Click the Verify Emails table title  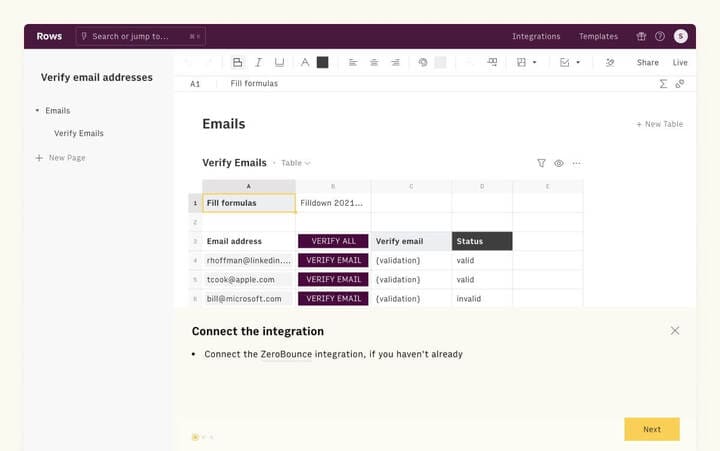click(234, 163)
